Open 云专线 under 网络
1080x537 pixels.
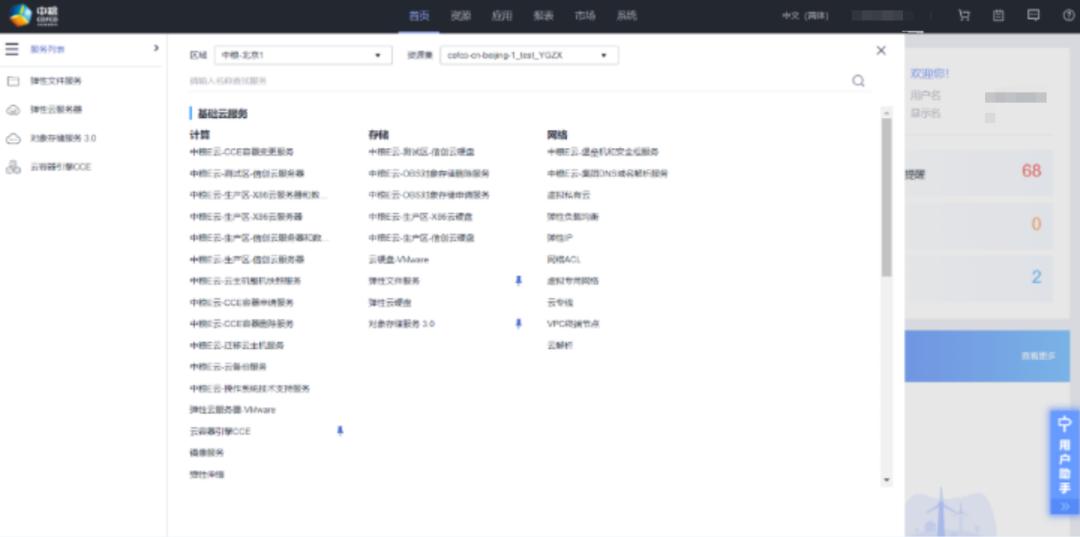pos(560,302)
